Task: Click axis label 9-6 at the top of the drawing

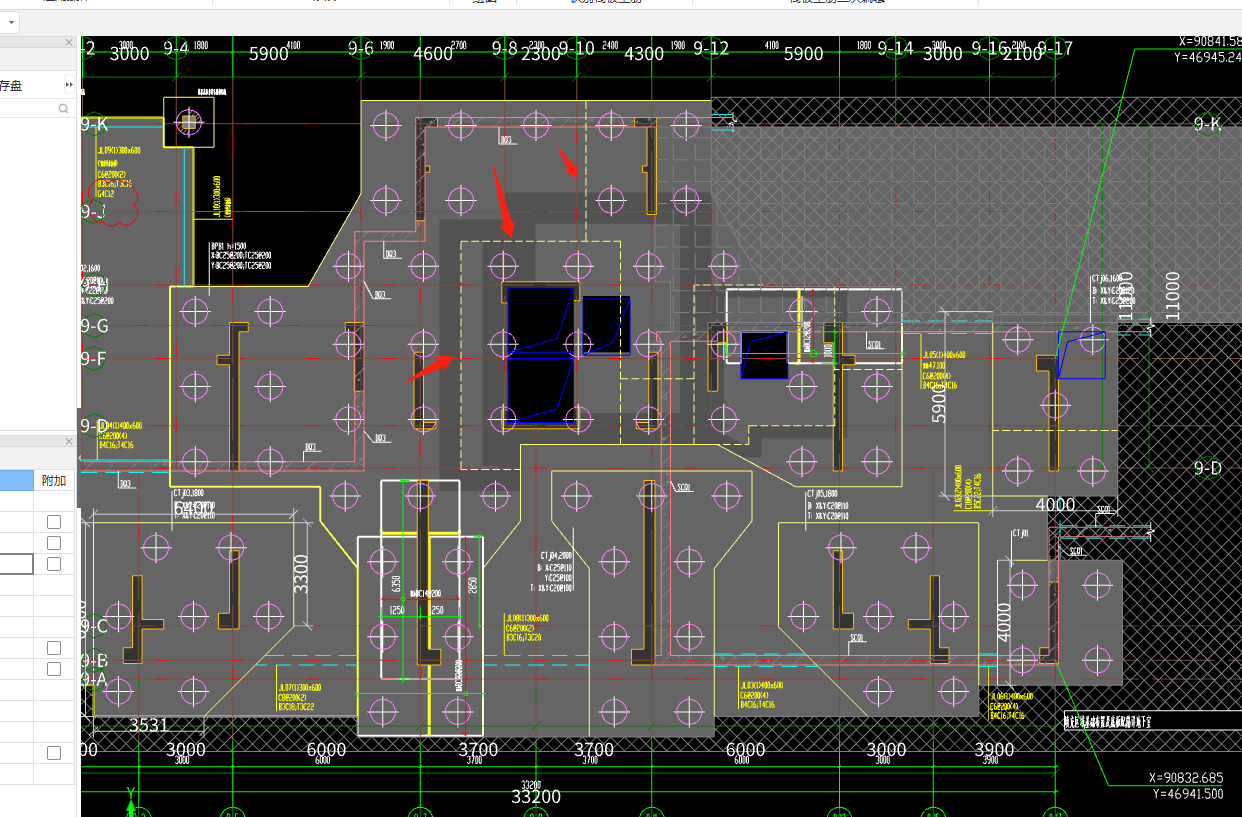Action: pos(360,48)
